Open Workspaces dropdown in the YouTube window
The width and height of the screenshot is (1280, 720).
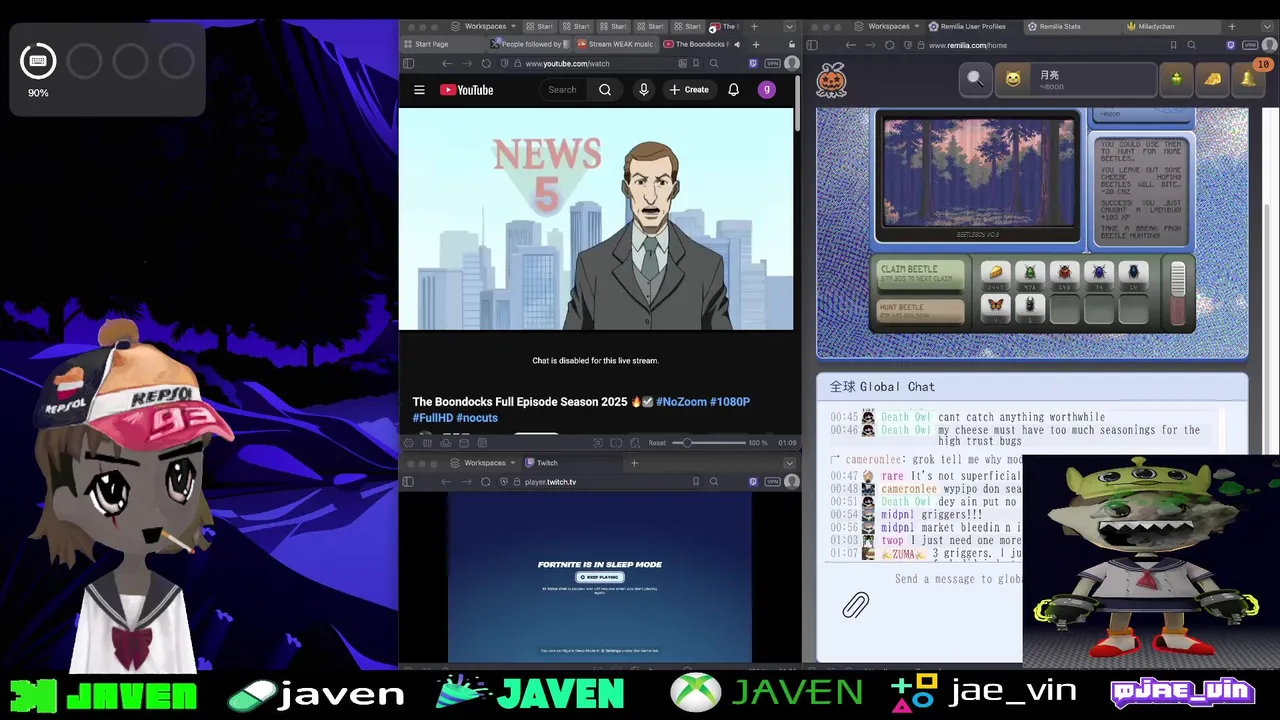[484, 26]
